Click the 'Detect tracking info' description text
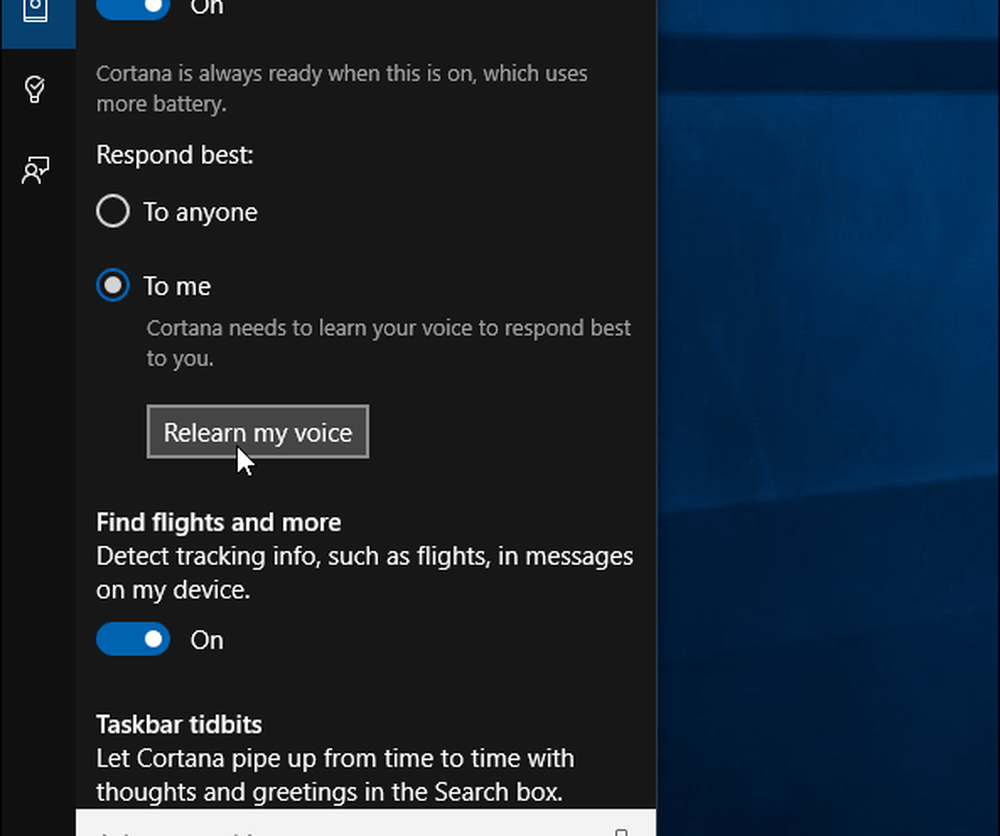Image resolution: width=1000 pixels, height=836 pixels. pos(365,573)
